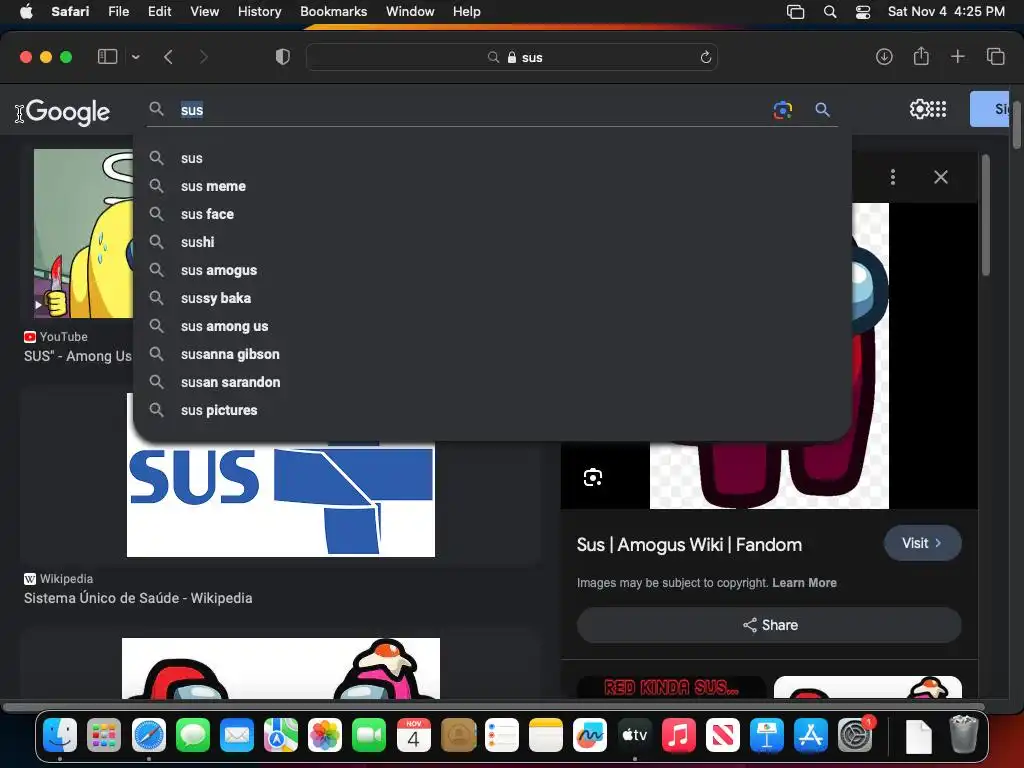Open Spotlight search in menu bar

coord(829,11)
